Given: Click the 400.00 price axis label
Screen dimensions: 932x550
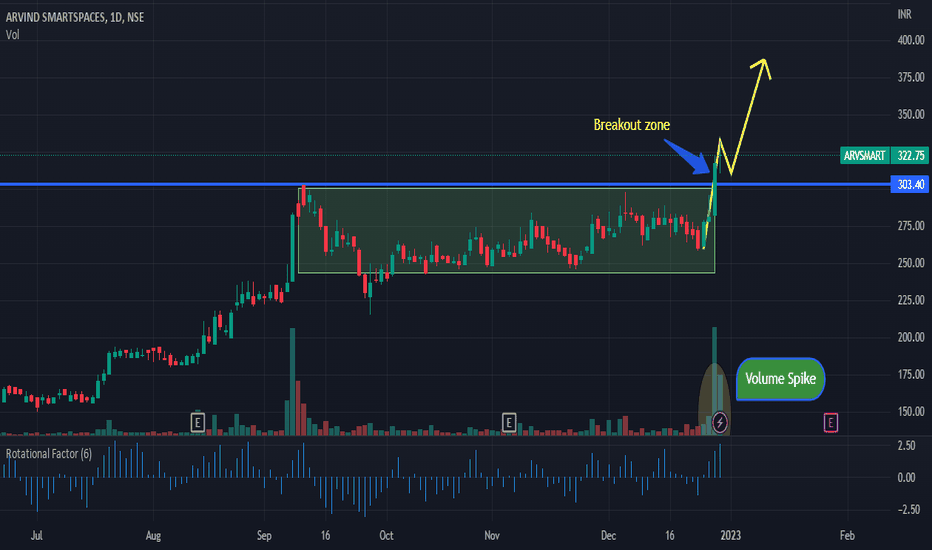Looking at the screenshot, I should point(911,40).
